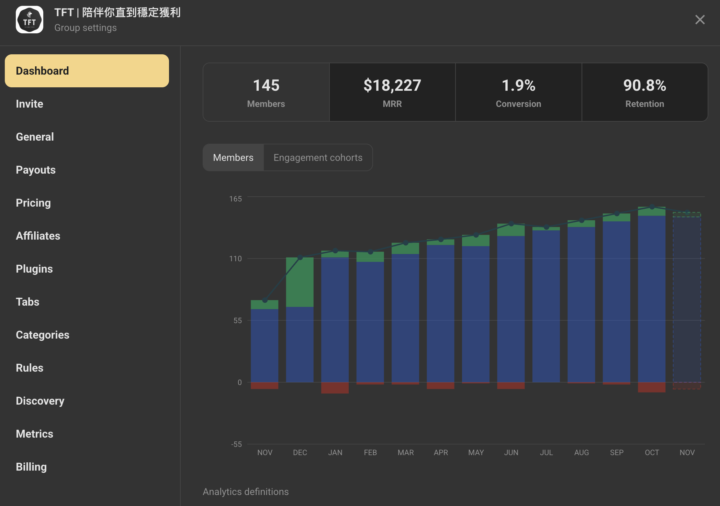Screen dimensions: 720x506
Task: Click the 145 Members stat card
Action: pyautogui.click(x=266, y=93)
